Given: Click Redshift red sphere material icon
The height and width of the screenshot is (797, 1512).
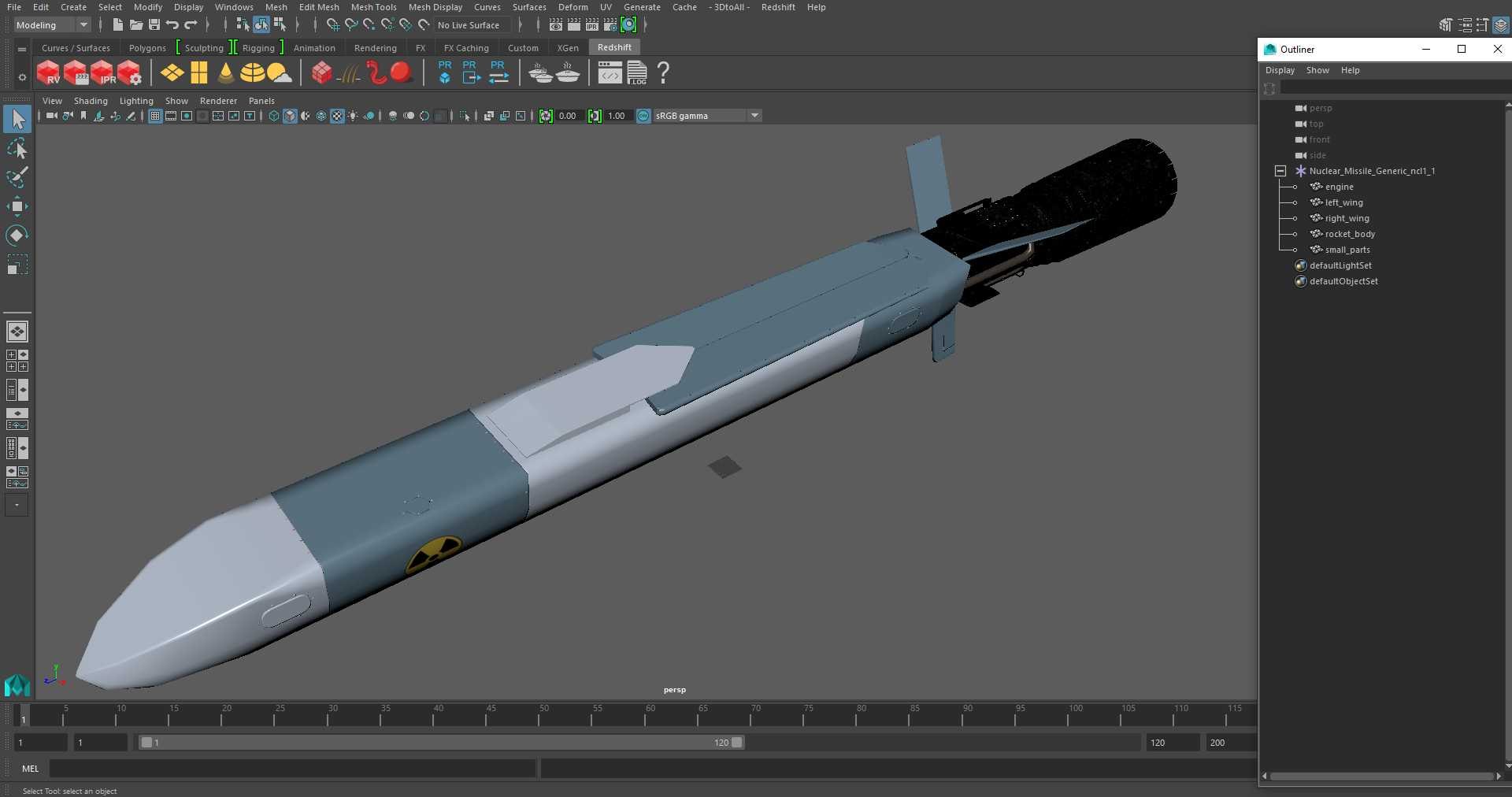Looking at the screenshot, I should tap(402, 73).
